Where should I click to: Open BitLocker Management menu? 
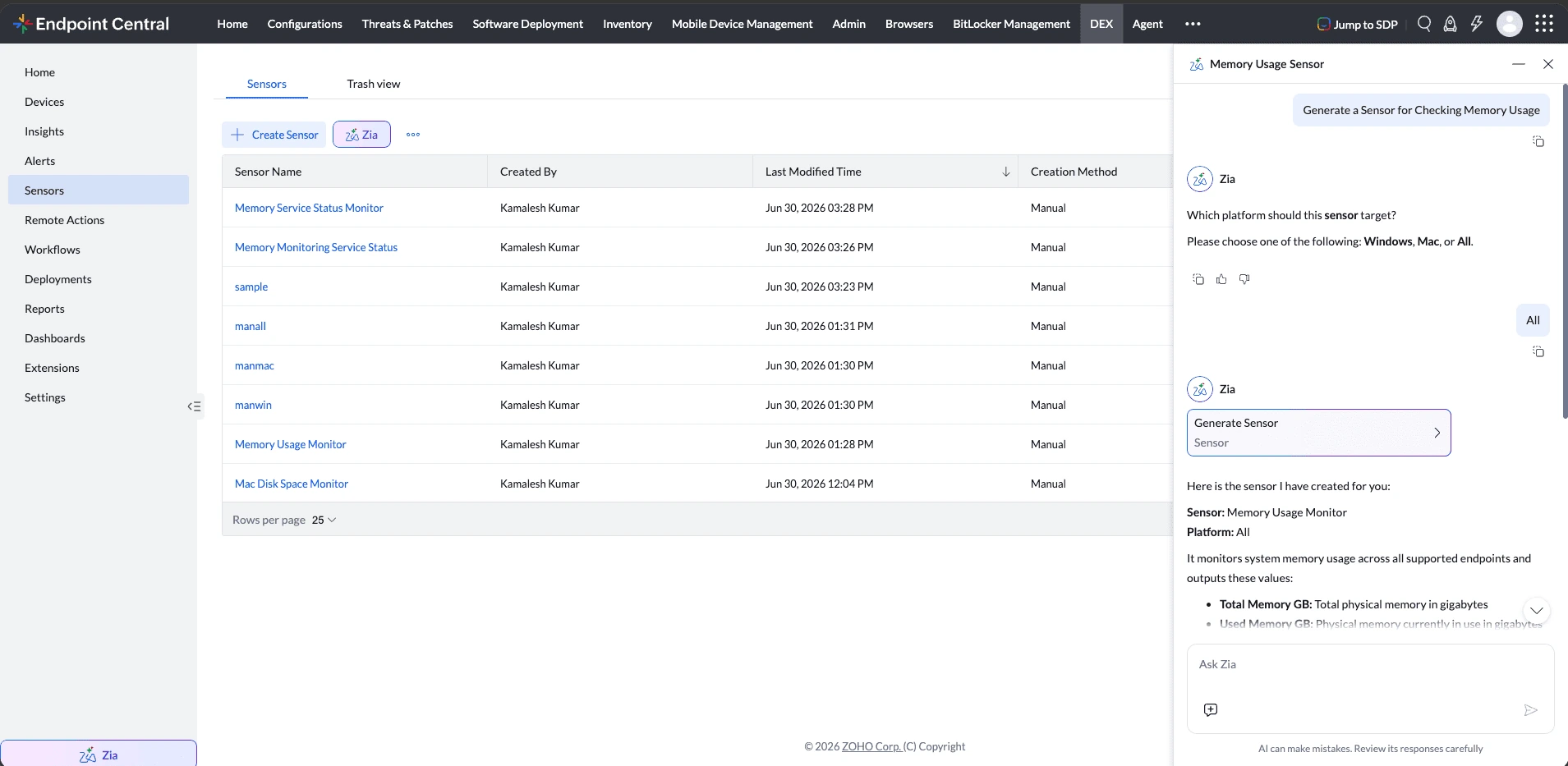click(1012, 24)
